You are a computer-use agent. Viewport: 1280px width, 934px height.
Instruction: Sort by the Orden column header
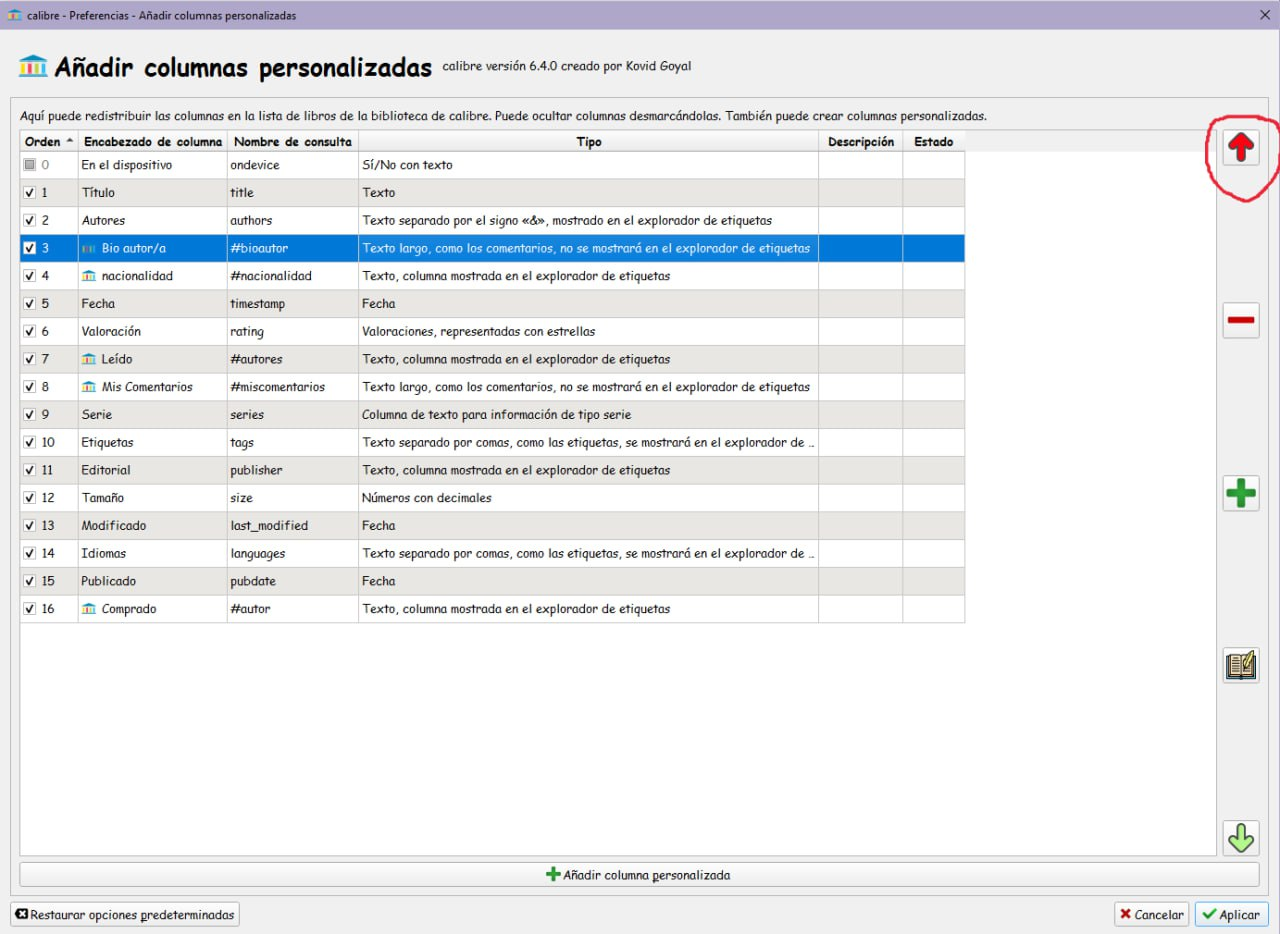49,142
